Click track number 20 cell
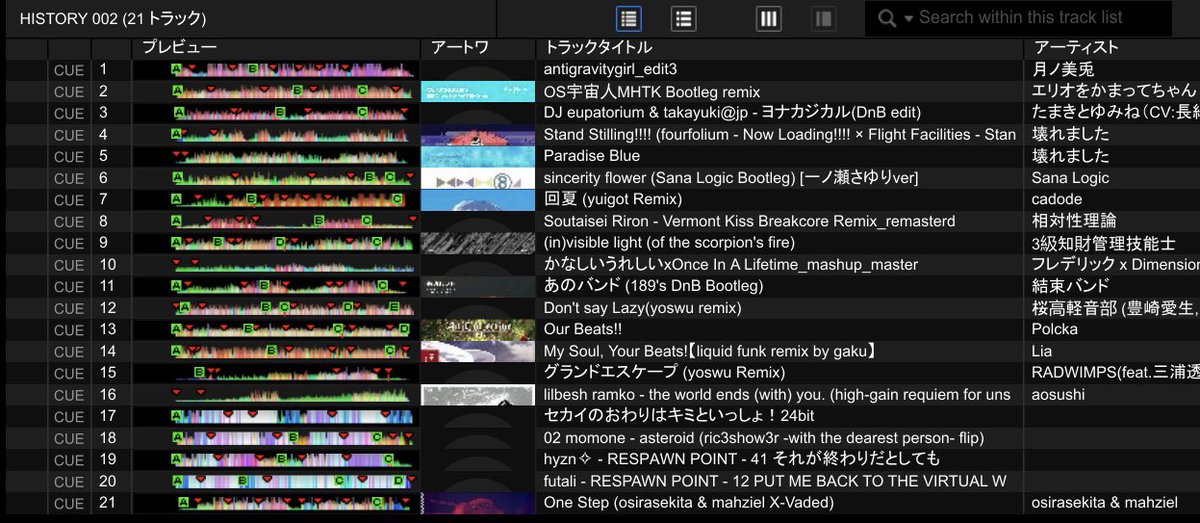The height and width of the screenshot is (523, 1200). pyautogui.click(x=111, y=481)
